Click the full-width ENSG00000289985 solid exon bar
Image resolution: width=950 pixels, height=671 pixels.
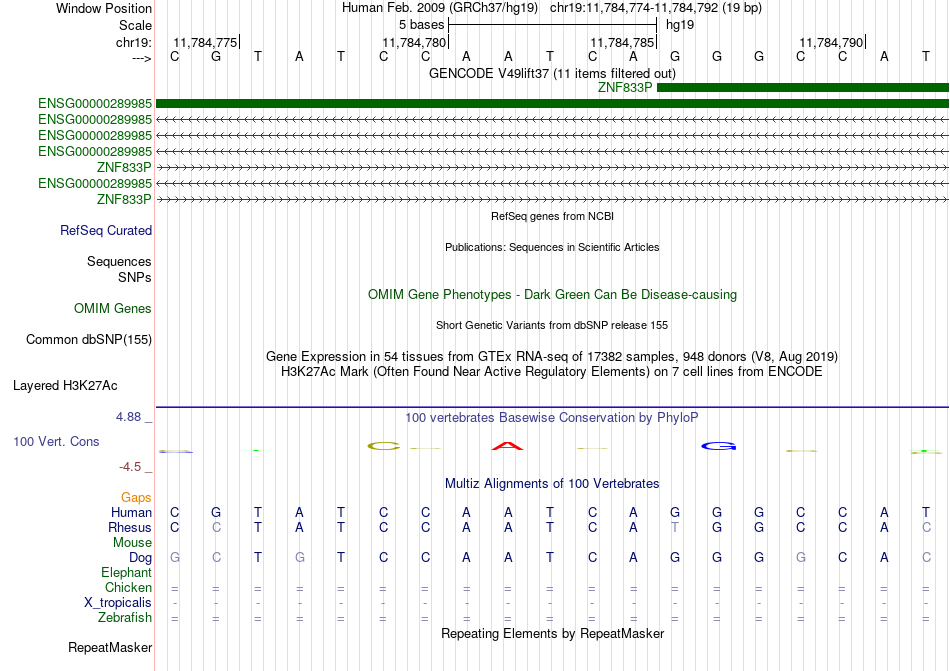pyautogui.click(x=552, y=104)
